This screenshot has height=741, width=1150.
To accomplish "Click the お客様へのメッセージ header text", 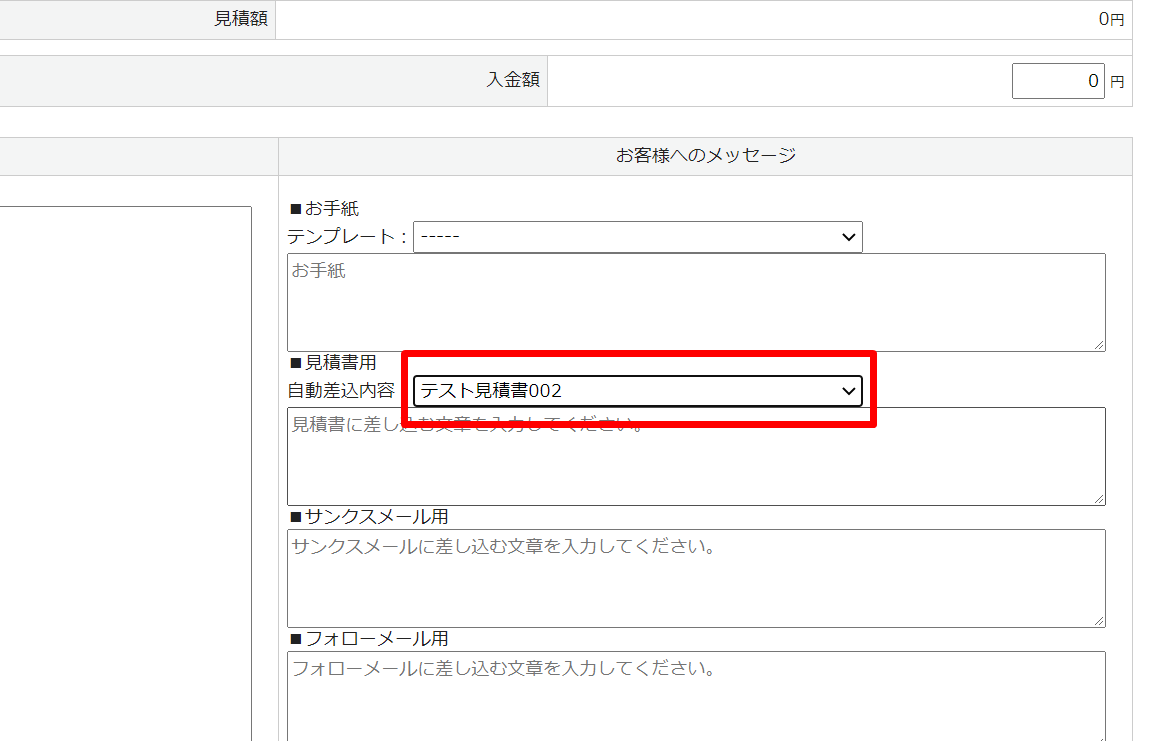I will point(706,156).
